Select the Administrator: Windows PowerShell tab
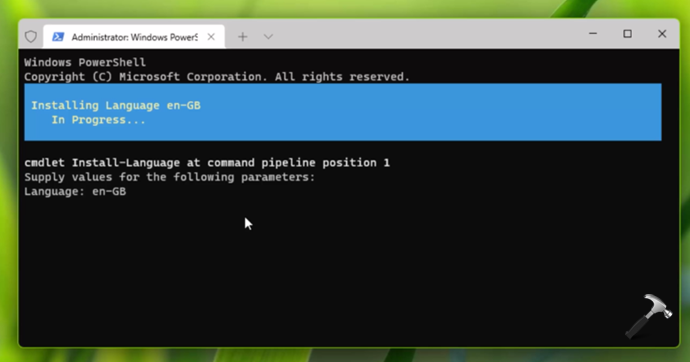Image resolution: width=690 pixels, height=362 pixels. pyautogui.click(x=134, y=37)
